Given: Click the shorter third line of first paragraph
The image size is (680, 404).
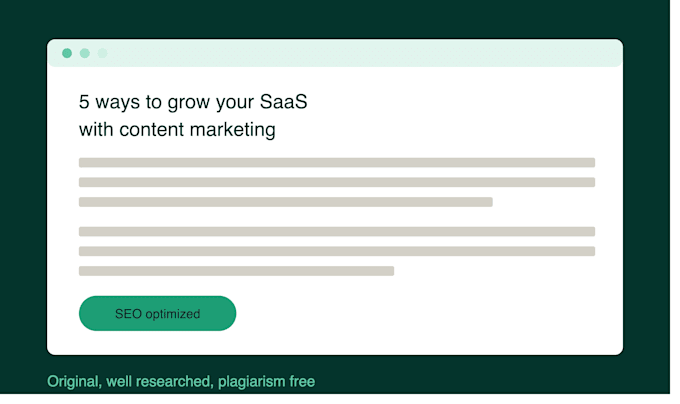Looking at the screenshot, I should click(286, 202).
